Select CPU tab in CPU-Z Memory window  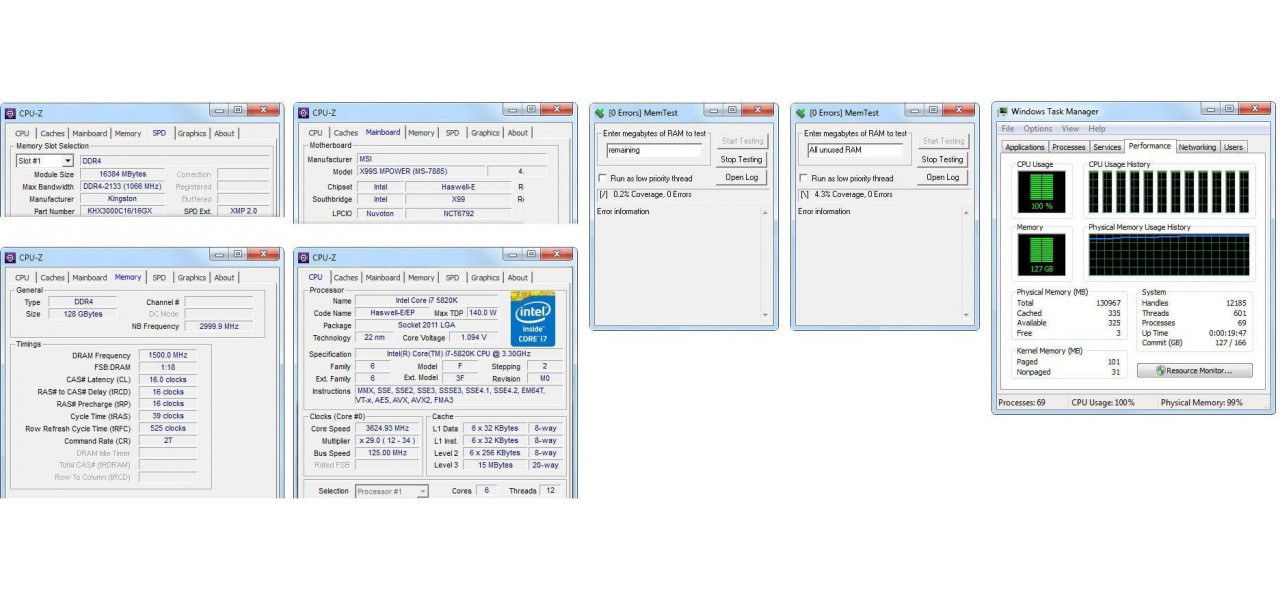click(22, 278)
